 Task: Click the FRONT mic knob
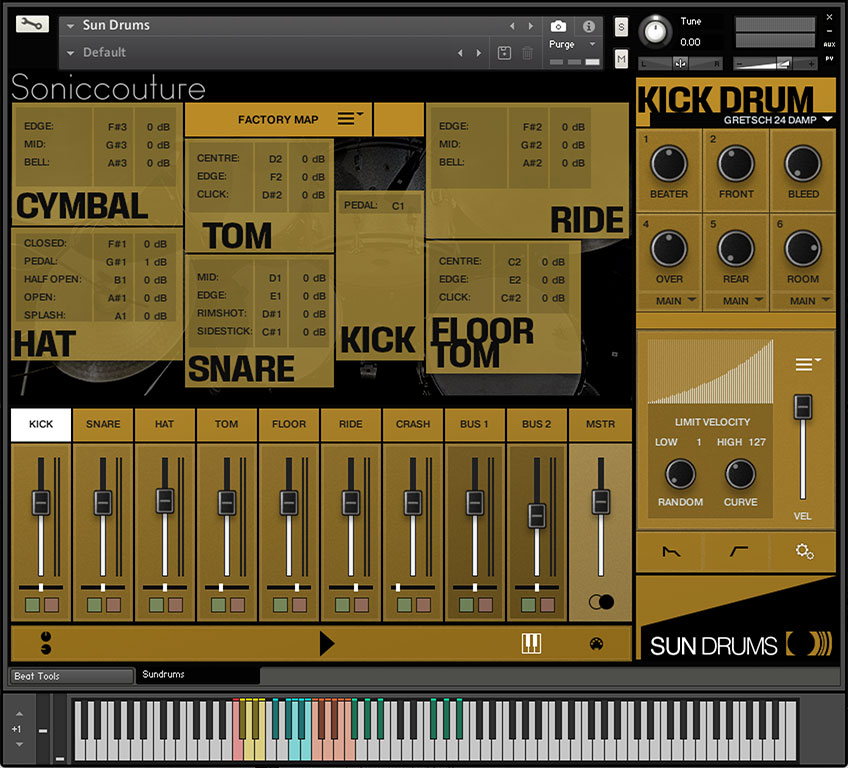[736, 164]
